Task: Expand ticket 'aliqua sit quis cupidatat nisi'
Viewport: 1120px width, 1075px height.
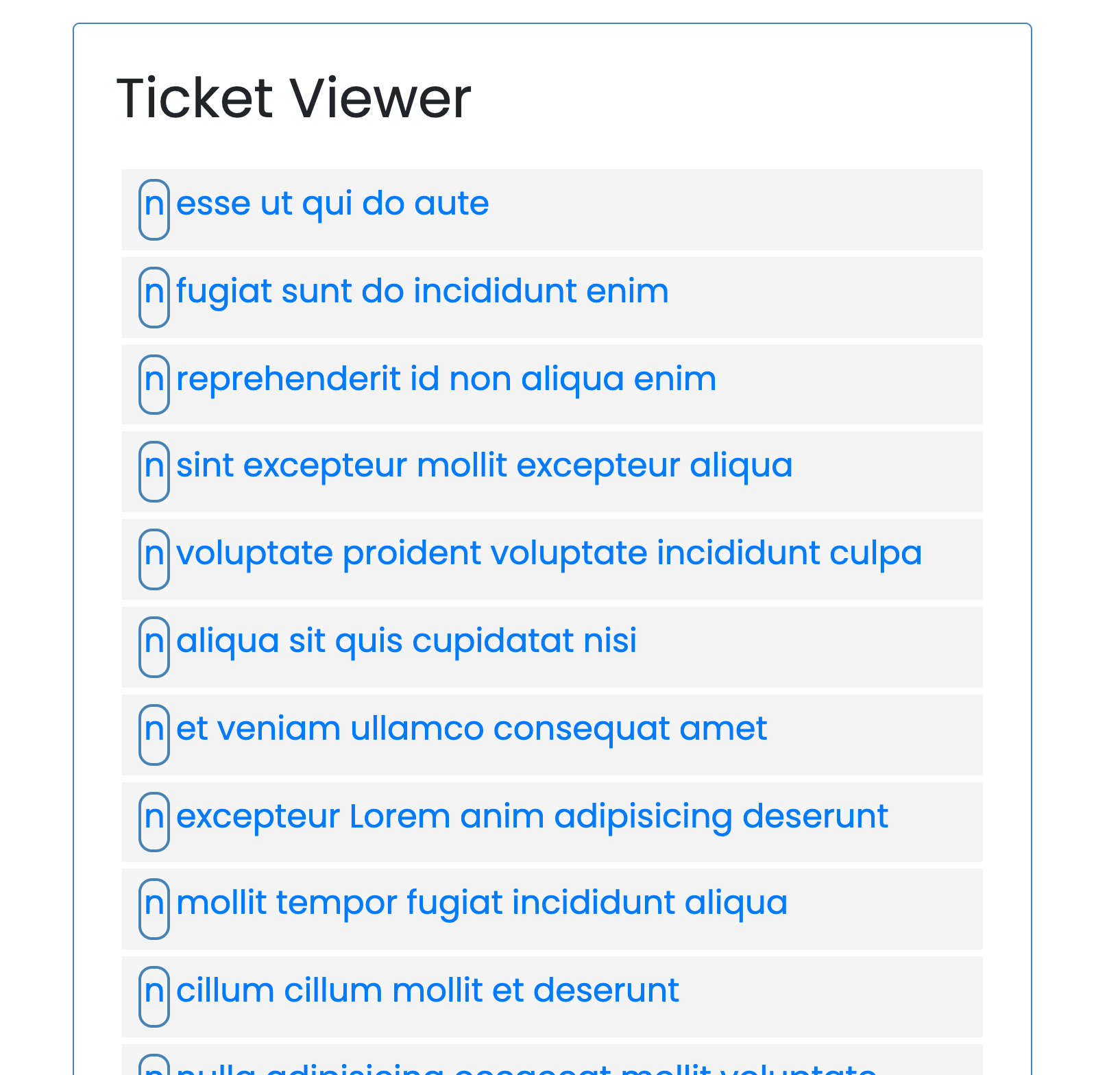Action: tap(406, 640)
